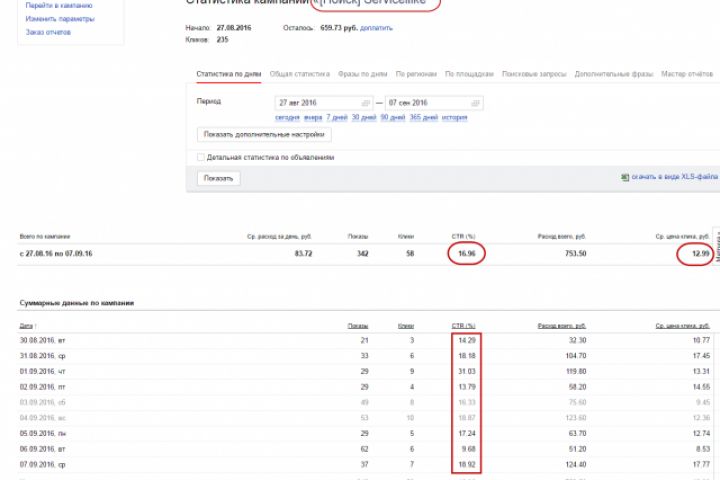Image resolution: width=720 pixels, height=480 pixels.
Task: Set period with 'сегодня' shortcut
Action: [x=287, y=118]
